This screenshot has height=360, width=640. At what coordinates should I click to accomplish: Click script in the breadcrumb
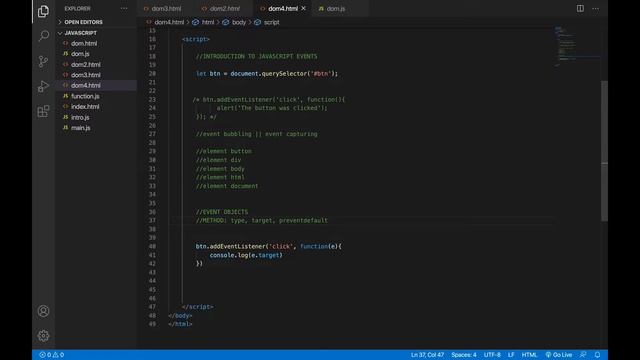[x=271, y=22]
